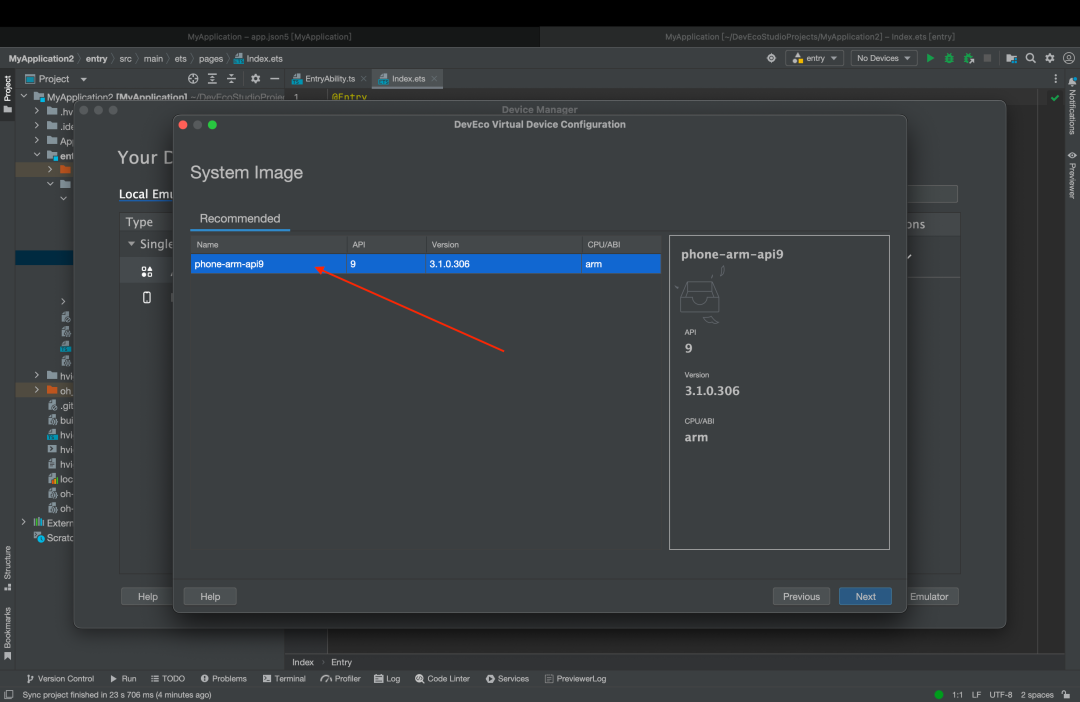Run the app with the green play icon
Image resolution: width=1080 pixels, height=702 pixels.
(x=930, y=59)
